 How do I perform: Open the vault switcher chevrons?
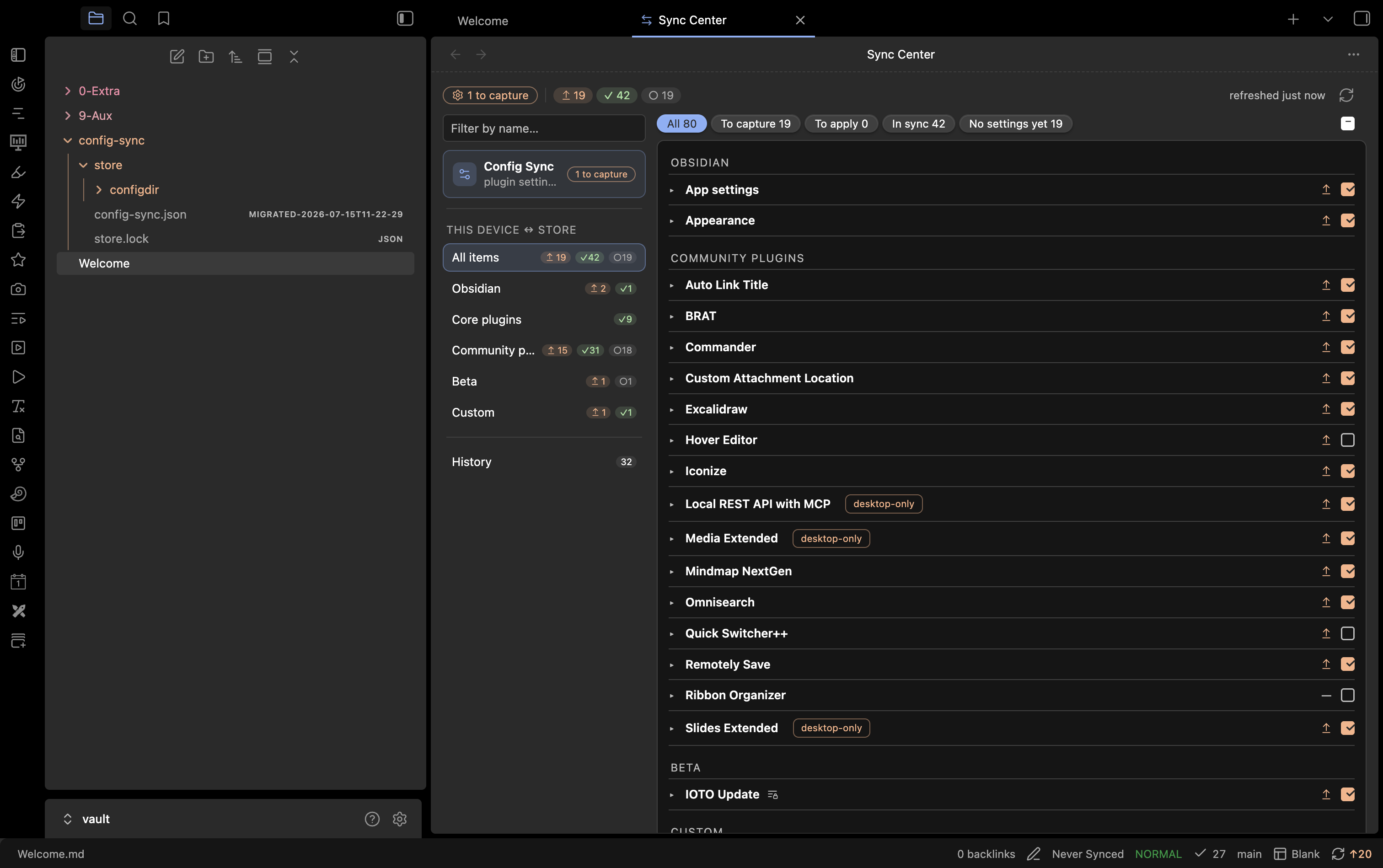pyautogui.click(x=68, y=819)
